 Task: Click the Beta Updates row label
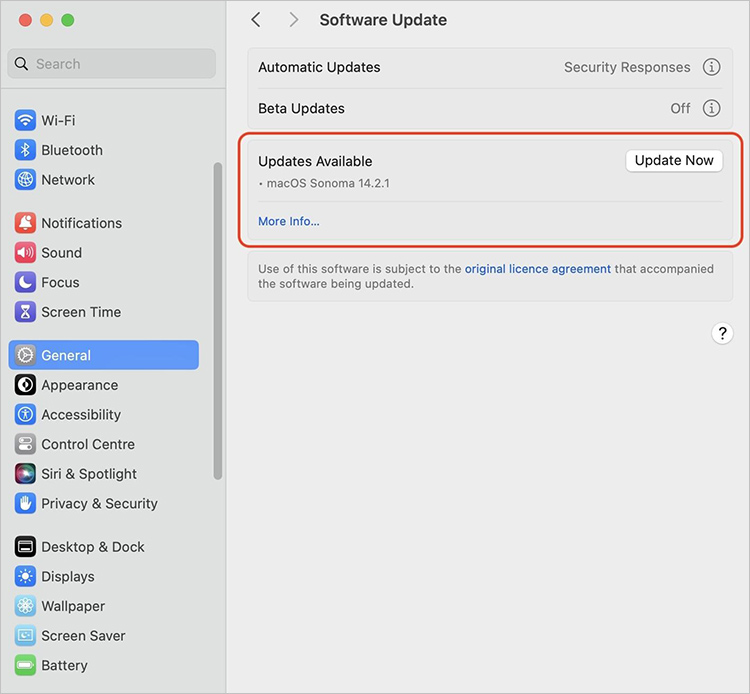(x=301, y=109)
